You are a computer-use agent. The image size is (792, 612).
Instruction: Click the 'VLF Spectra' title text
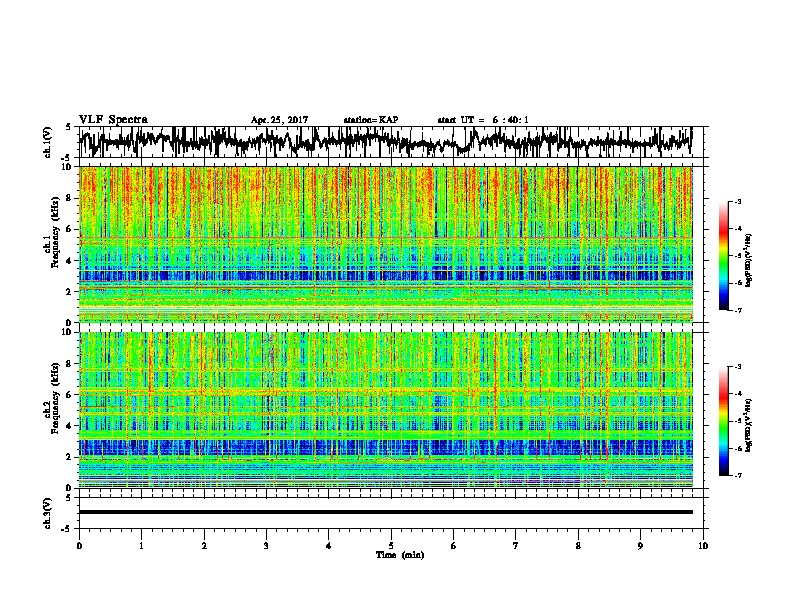pyautogui.click(x=113, y=120)
